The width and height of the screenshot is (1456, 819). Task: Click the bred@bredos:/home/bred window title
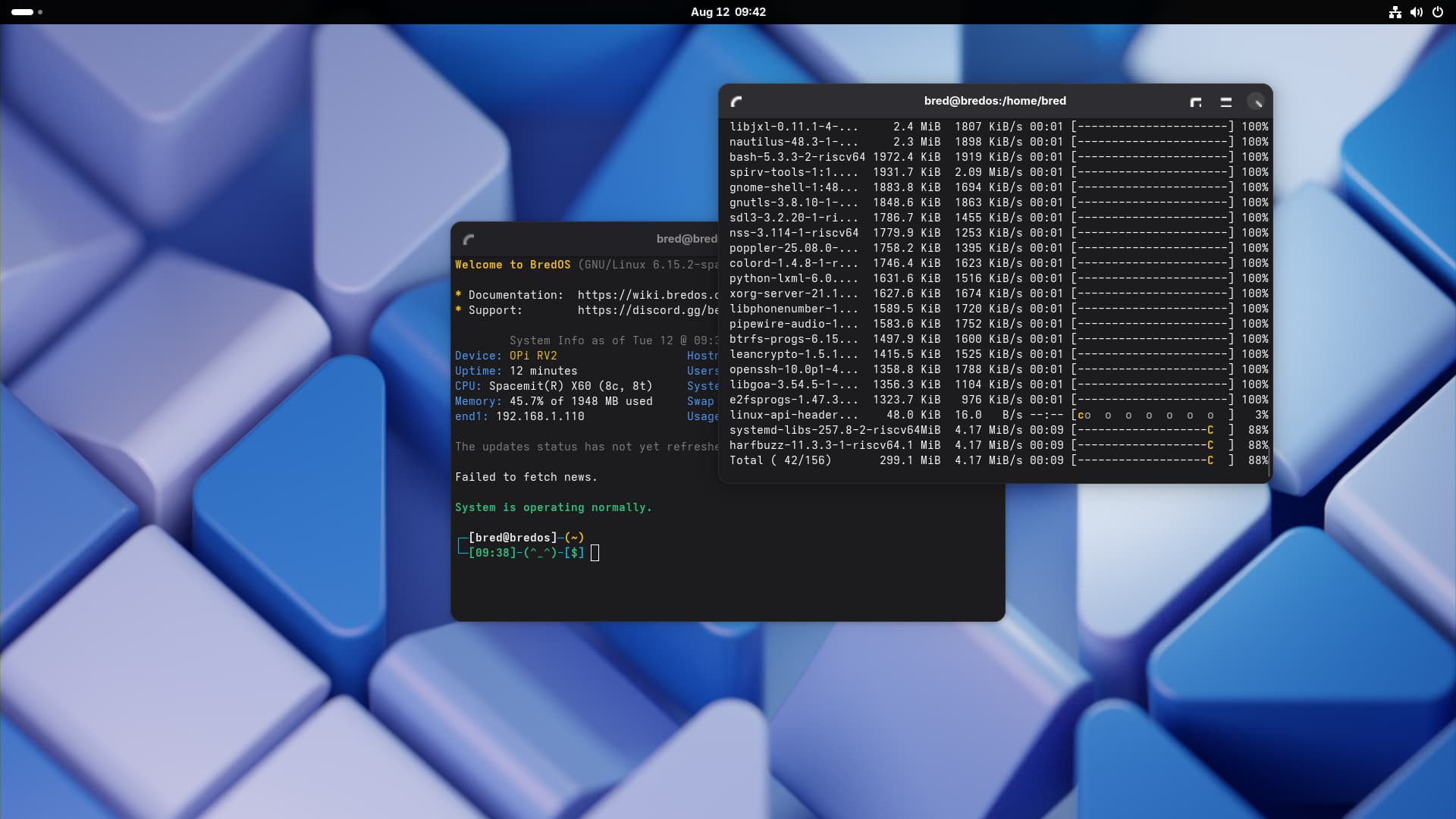(x=994, y=101)
